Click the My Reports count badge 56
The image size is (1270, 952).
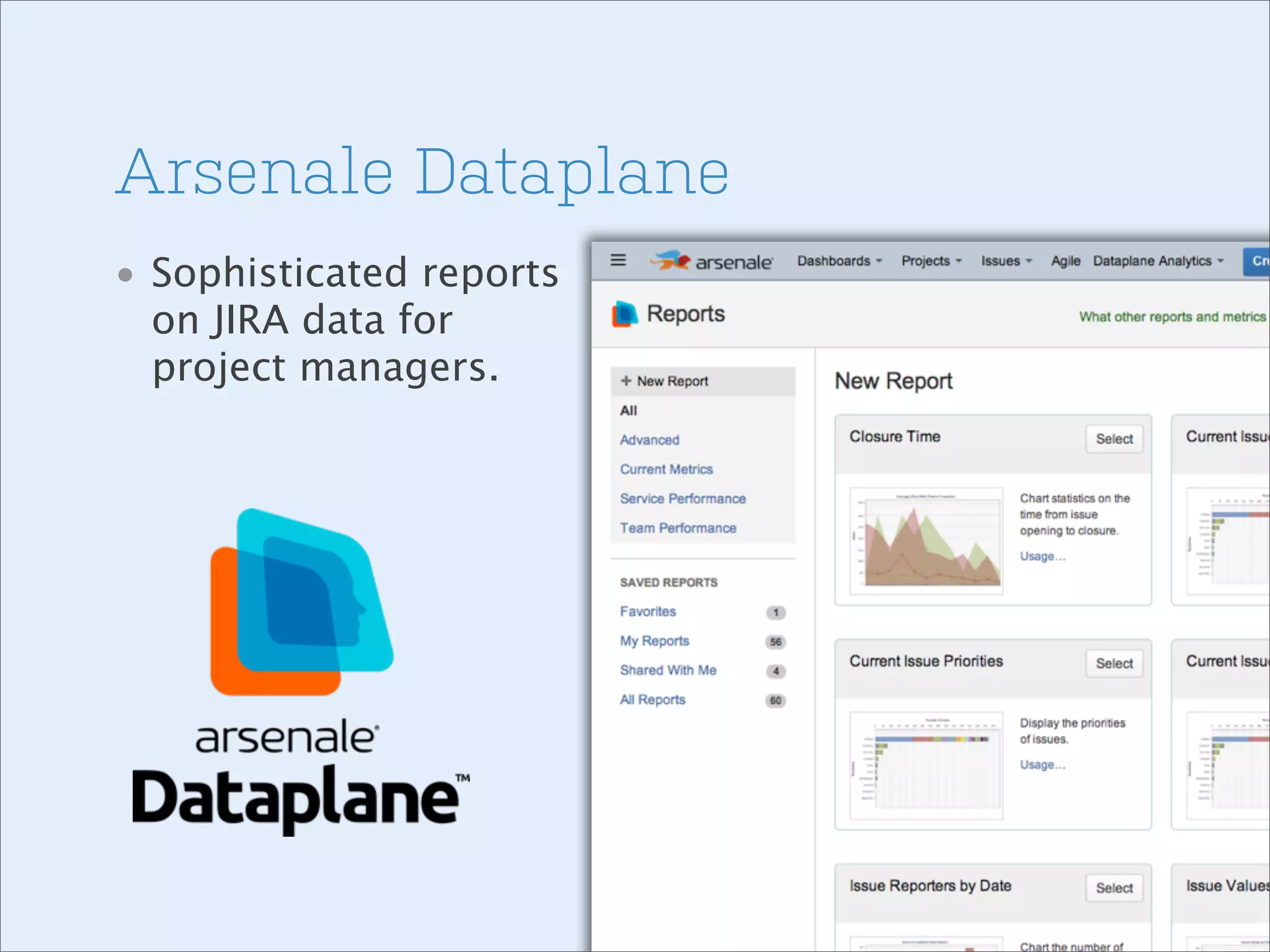(x=776, y=641)
